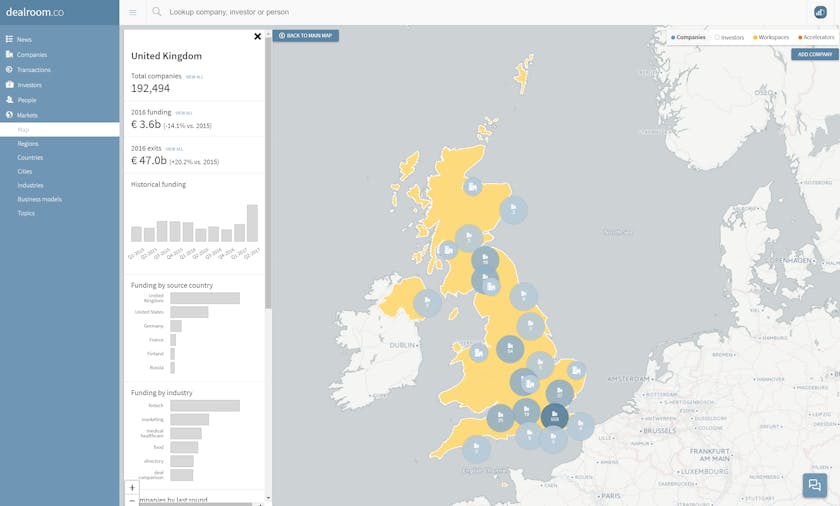
Task: Open the chat support icon
Action: click(814, 485)
